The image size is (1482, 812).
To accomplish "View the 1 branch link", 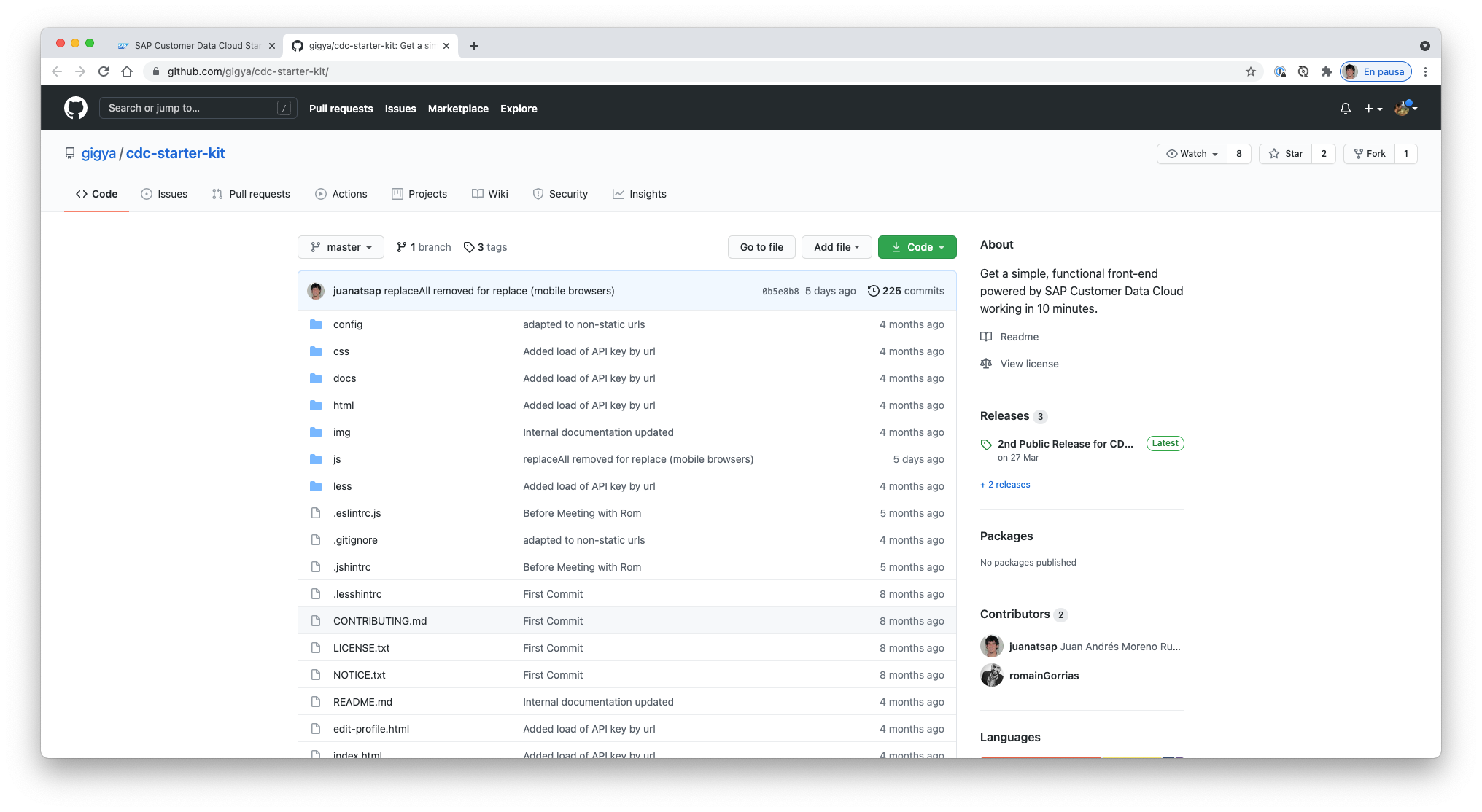I will [x=424, y=247].
